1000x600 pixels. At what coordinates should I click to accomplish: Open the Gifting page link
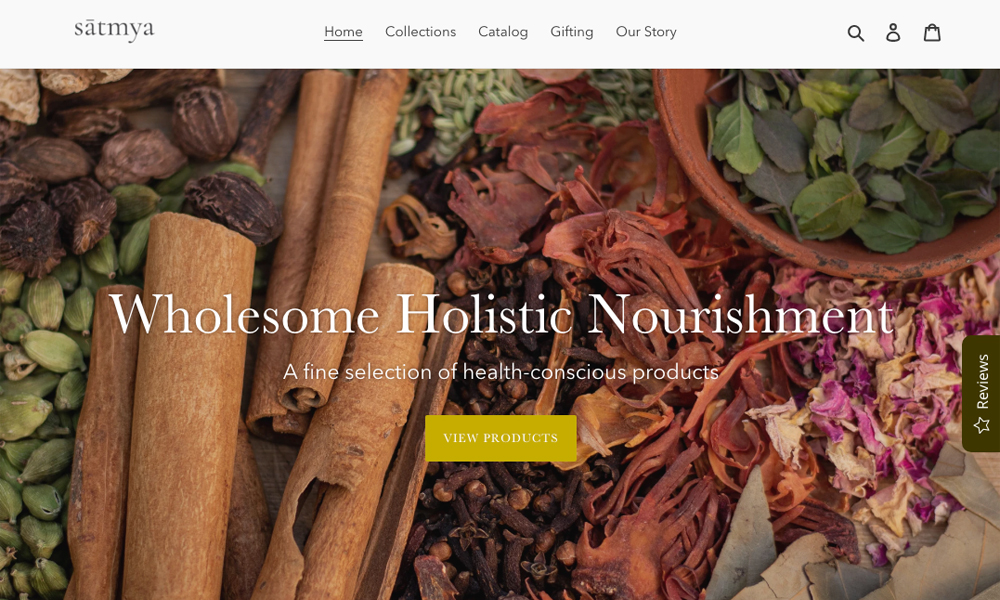tap(571, 32)
